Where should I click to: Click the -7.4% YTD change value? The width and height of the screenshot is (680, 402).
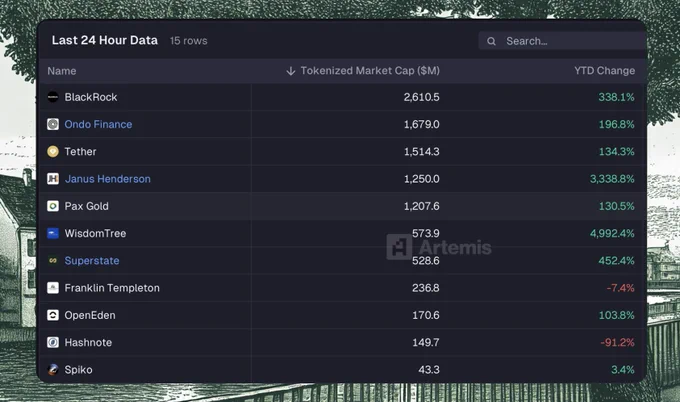pyautogui.click(x=620, y=288)
